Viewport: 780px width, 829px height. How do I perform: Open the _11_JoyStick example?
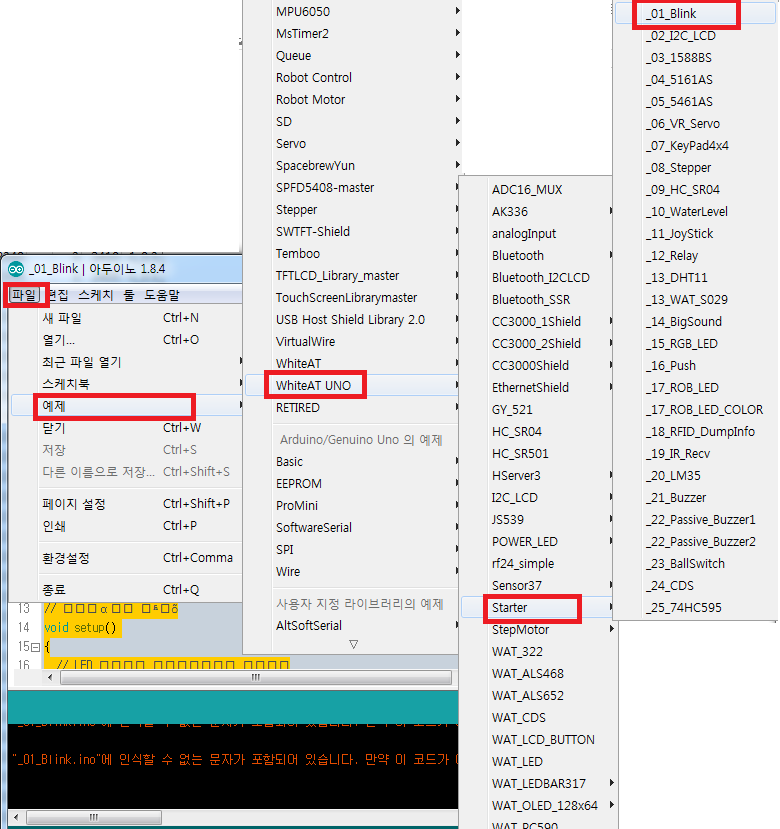coord(695,234)
